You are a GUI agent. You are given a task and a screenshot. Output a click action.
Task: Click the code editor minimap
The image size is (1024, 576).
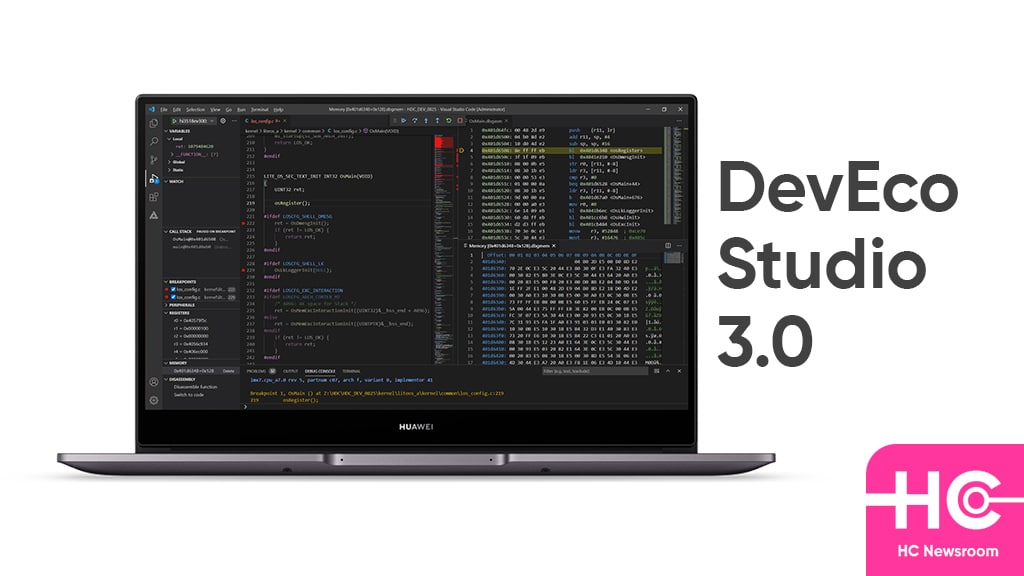coord(445,248)
